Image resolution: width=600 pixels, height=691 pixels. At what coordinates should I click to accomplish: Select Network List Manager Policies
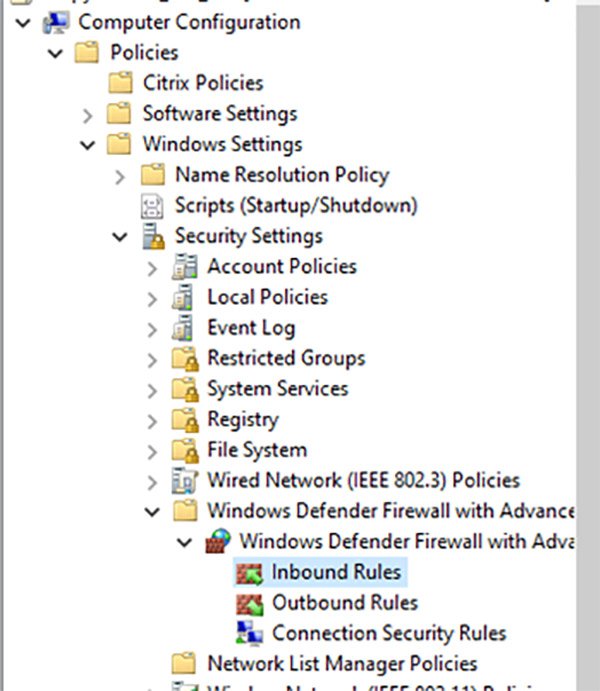(x=342, y=663)
